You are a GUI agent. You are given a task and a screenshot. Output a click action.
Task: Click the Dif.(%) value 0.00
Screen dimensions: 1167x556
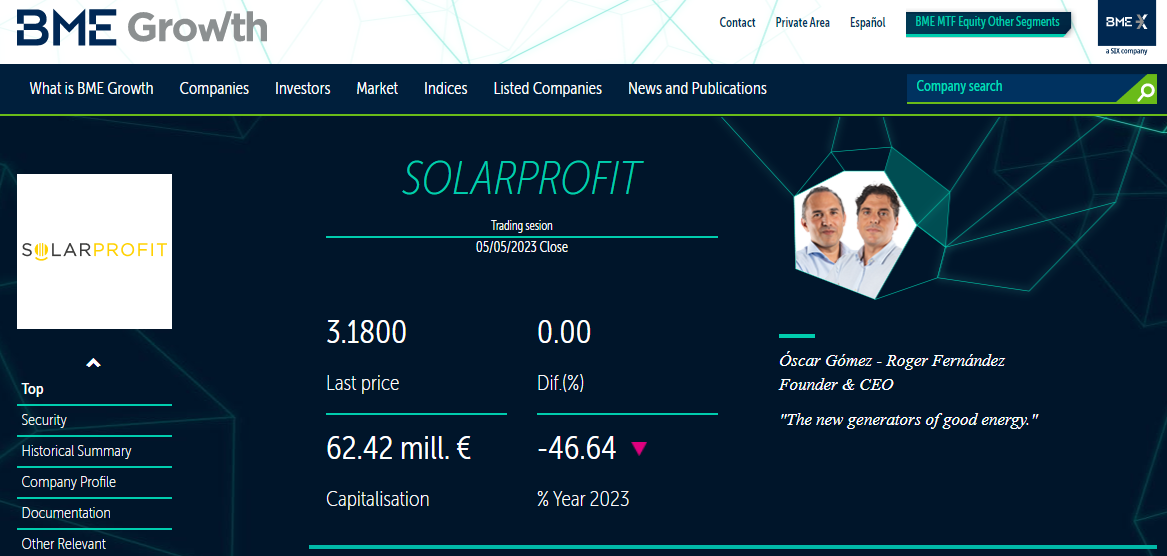564,332
